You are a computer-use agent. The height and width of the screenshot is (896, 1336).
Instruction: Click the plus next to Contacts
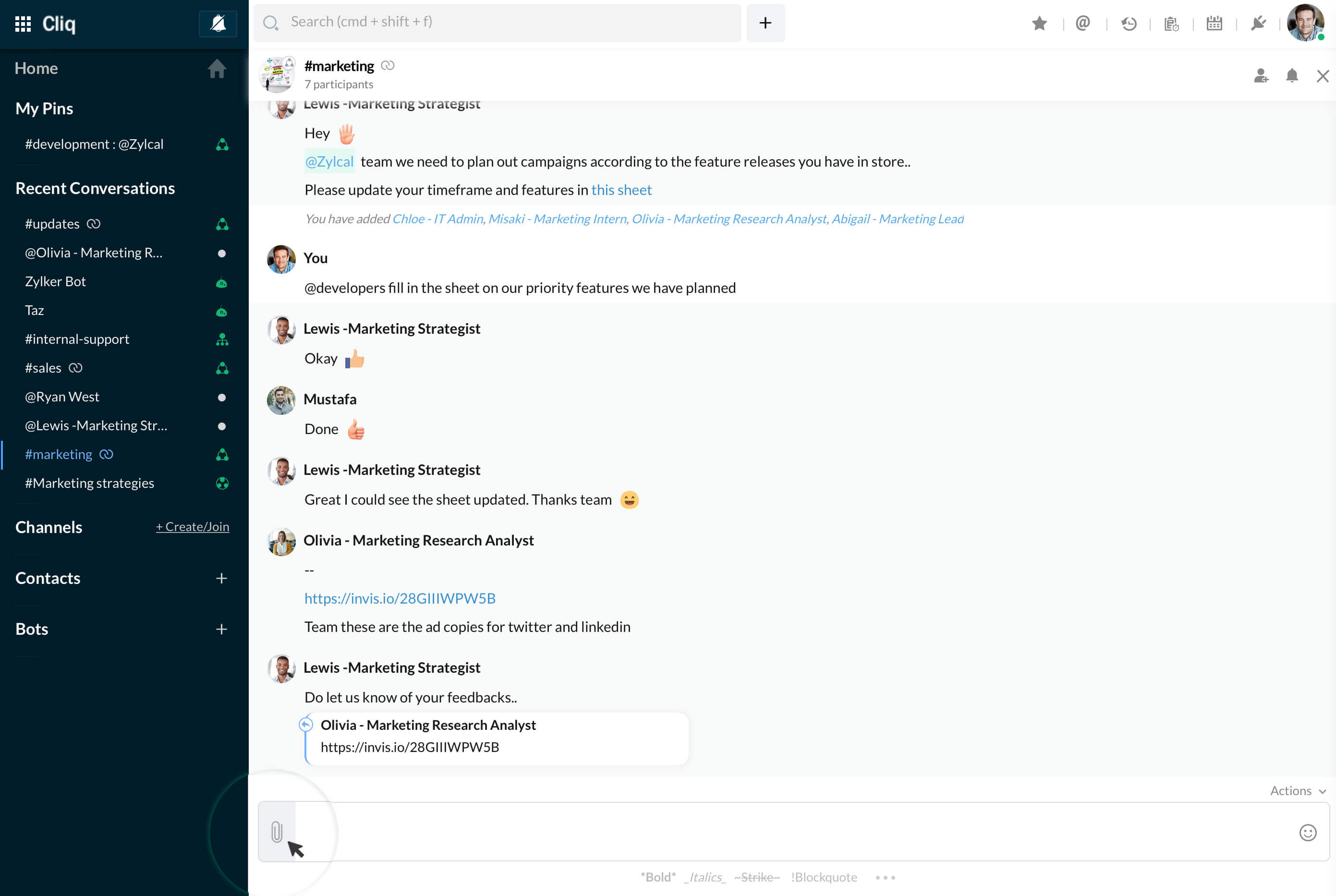222,578
